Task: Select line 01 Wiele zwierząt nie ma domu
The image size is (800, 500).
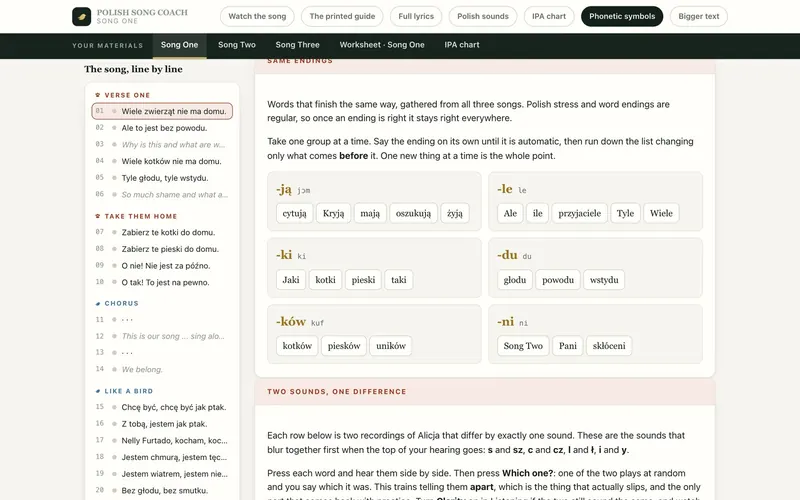Action: pos(162,111)
